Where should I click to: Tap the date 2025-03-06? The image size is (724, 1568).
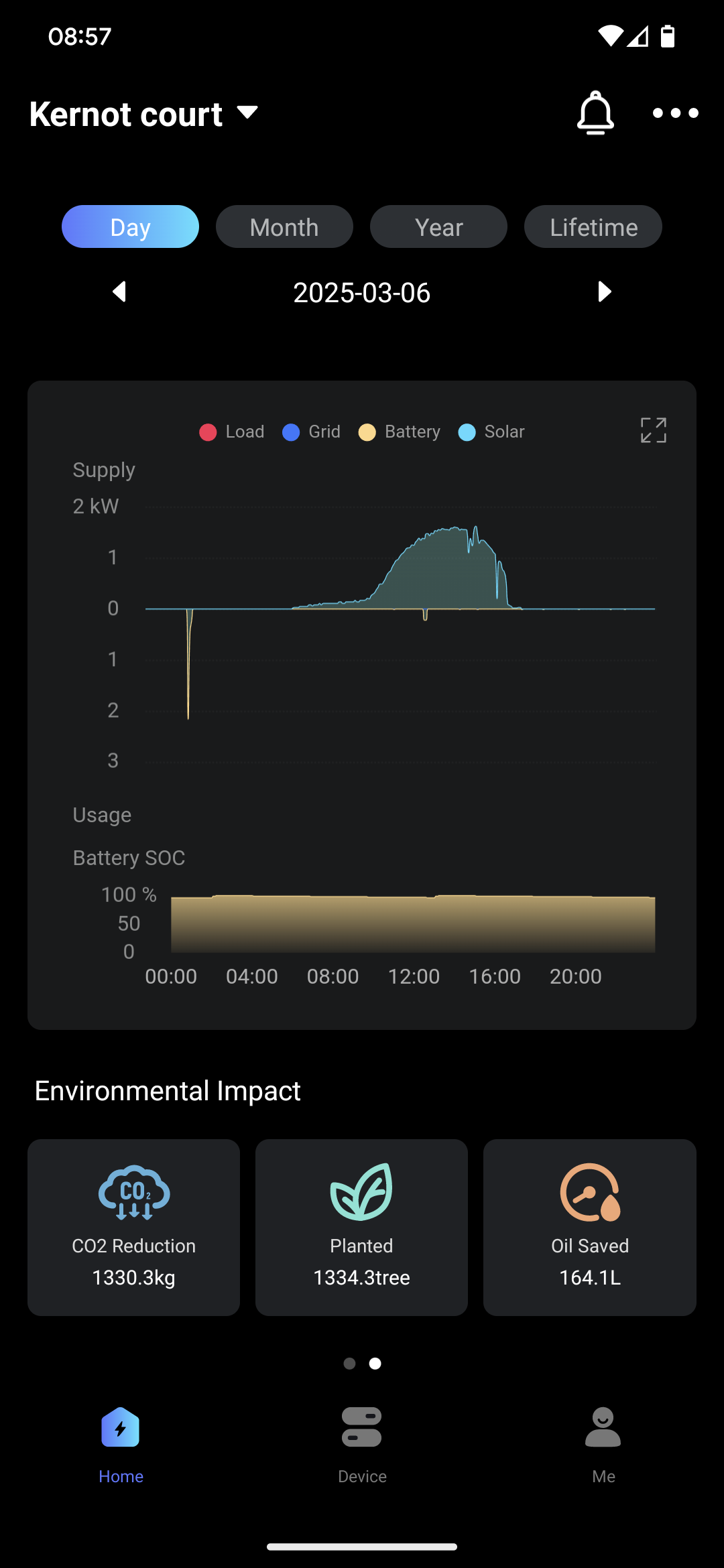pos(362,293)
